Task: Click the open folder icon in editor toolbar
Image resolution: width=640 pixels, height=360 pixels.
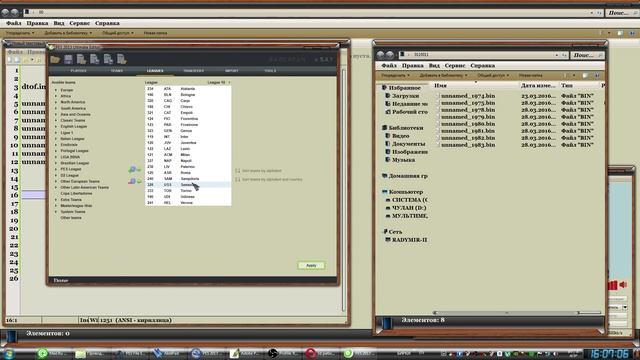Action: coord(55,60)
